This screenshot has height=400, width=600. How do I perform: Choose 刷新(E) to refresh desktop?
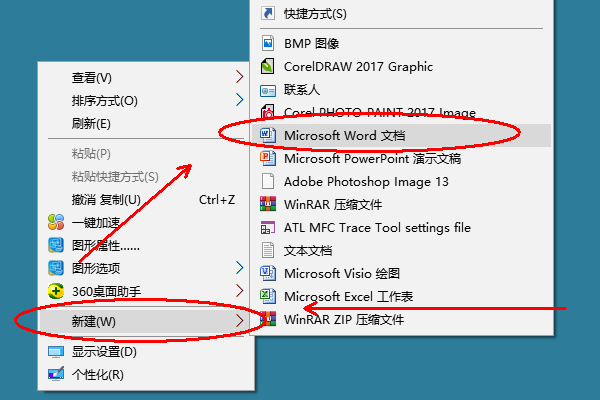[x=146, y=123]
